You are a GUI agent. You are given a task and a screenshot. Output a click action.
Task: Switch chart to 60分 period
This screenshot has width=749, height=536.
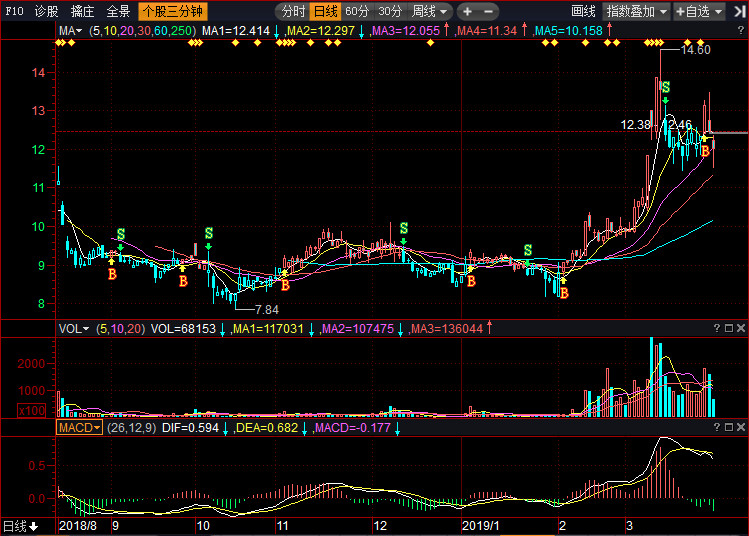click(x=357, y=11)
